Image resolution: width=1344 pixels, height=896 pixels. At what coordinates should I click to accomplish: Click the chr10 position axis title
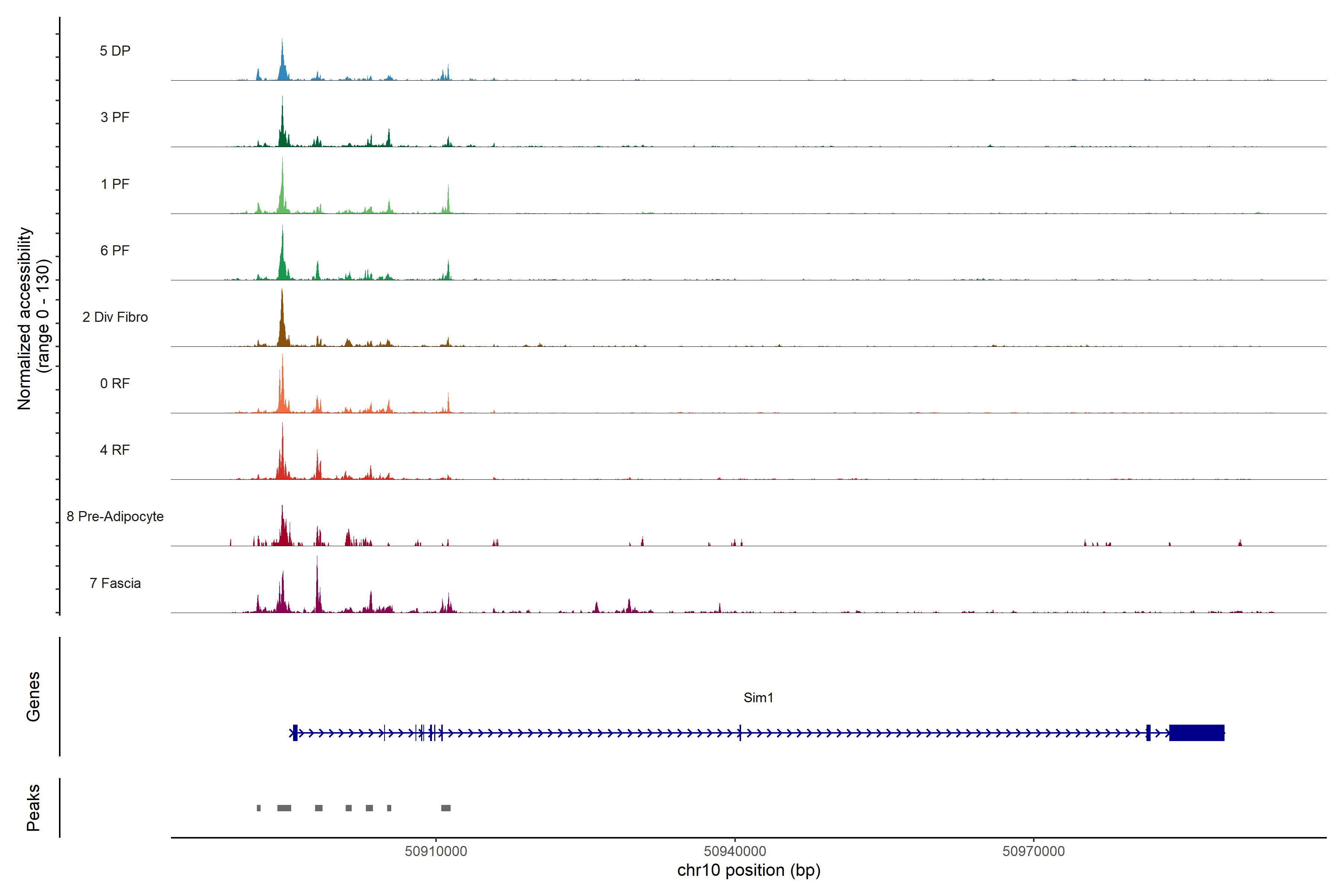749,870
